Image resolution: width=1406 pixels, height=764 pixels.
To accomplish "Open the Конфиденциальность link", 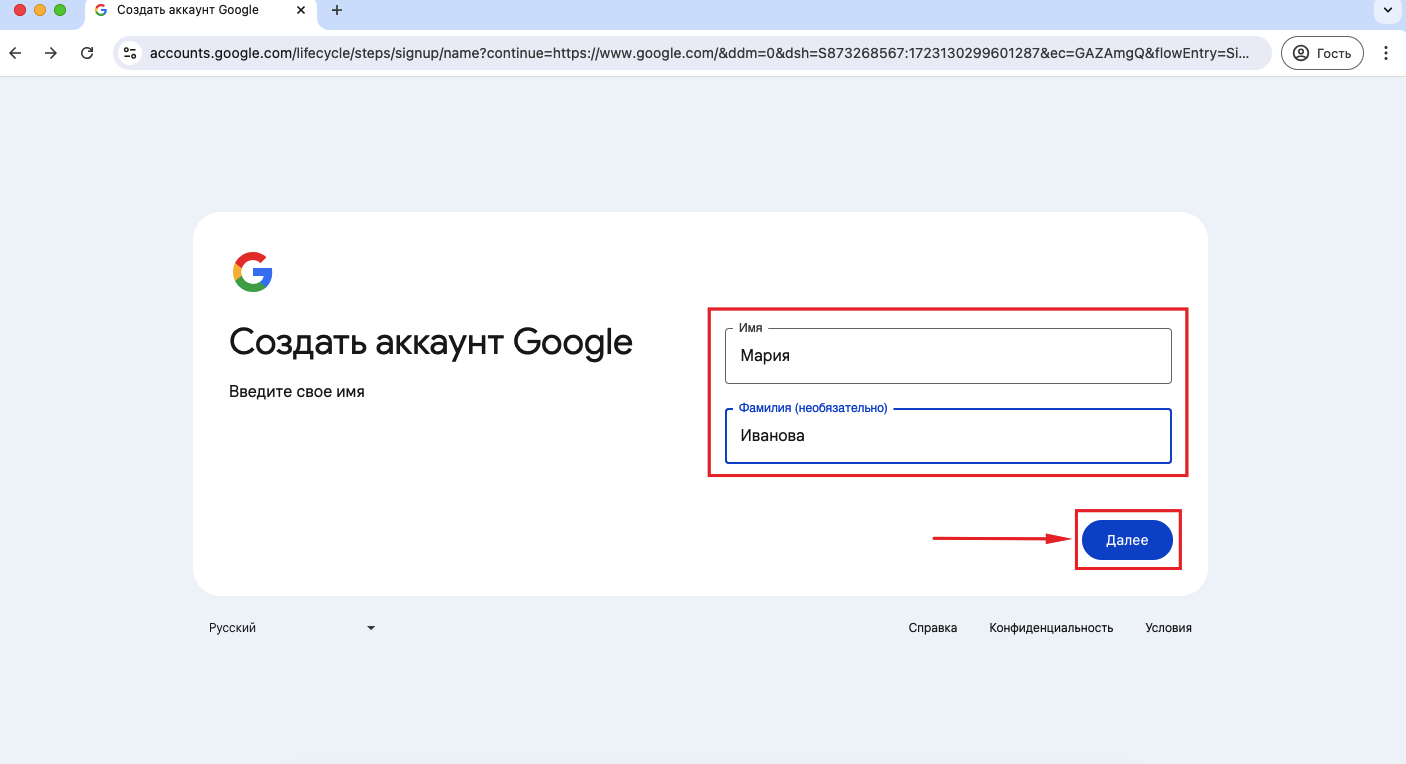I will [1051, 628].
